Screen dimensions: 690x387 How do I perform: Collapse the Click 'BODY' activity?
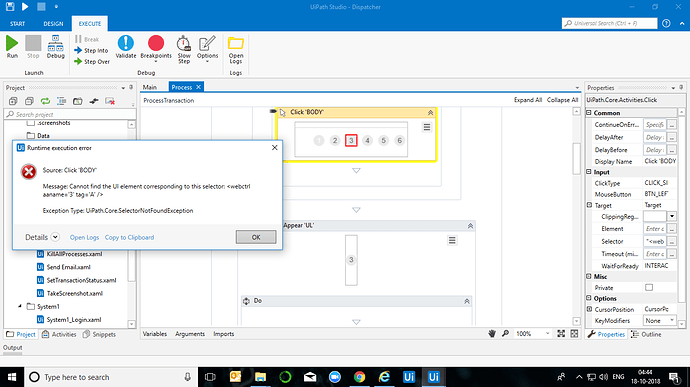tap(430, 113)
